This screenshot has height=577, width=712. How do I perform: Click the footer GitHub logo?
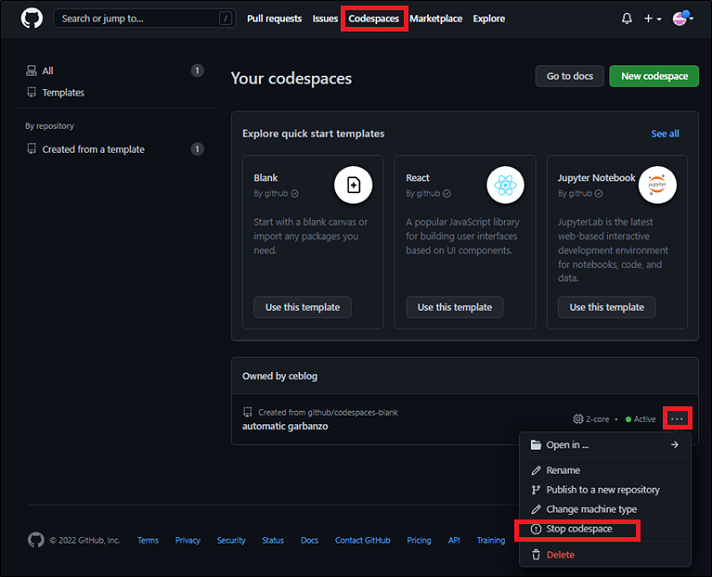[36, 540]
